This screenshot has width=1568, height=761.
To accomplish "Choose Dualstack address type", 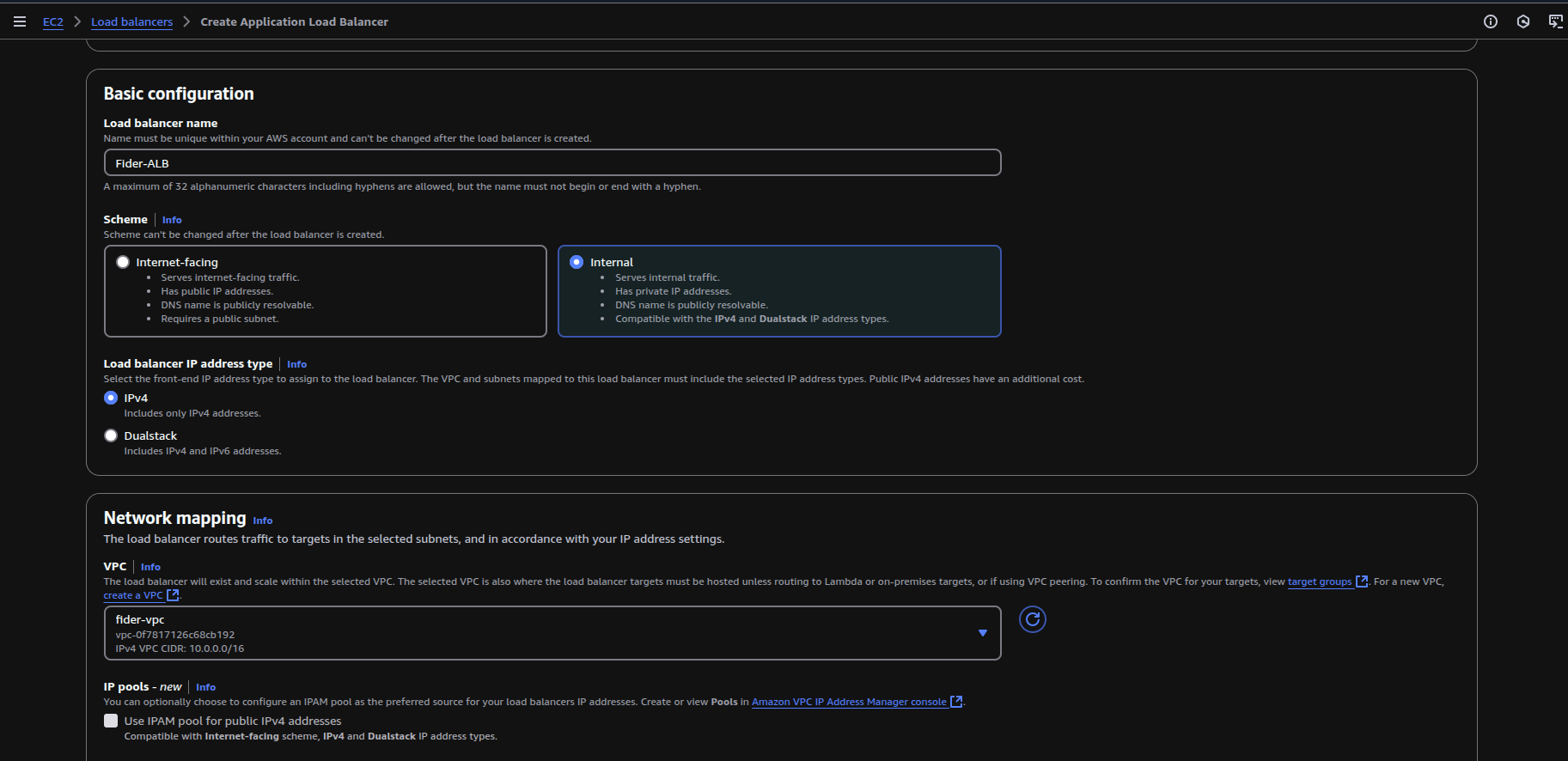I will tap(111, 435).
